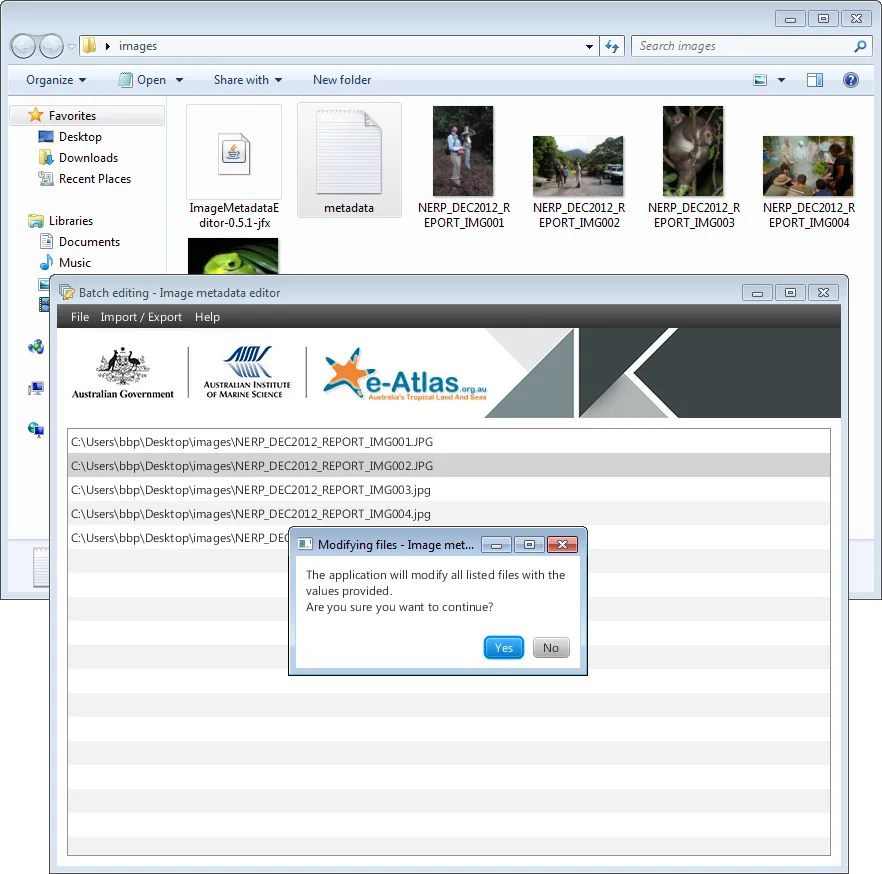
Task: Toggle the preview pane icon
Action: (x=814, y=80)
